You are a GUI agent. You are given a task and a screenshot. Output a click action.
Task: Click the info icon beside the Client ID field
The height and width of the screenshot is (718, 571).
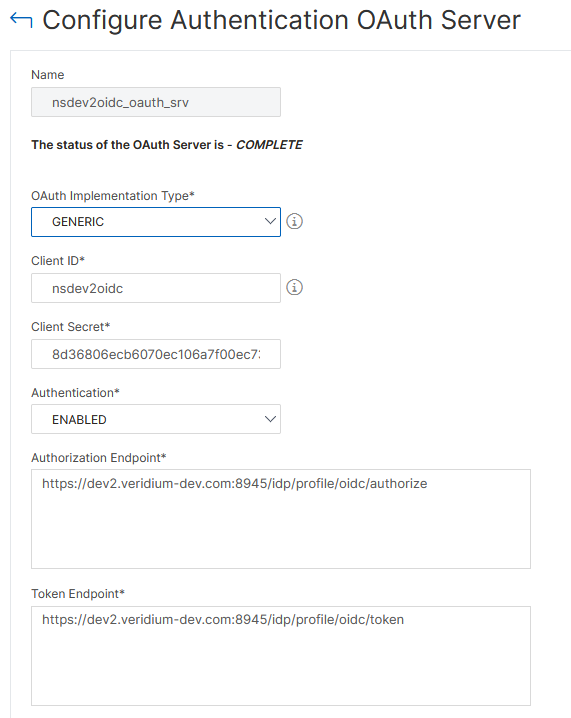pyautogui.click(x=294, y=288)
